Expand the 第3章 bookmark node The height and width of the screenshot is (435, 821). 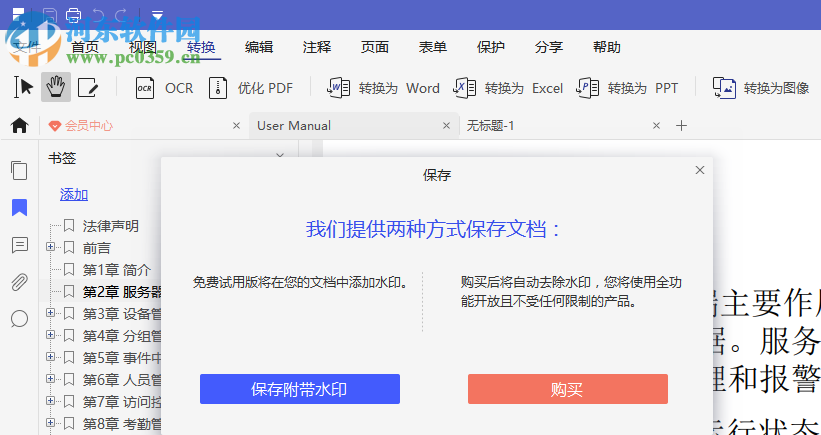(51, 313)
